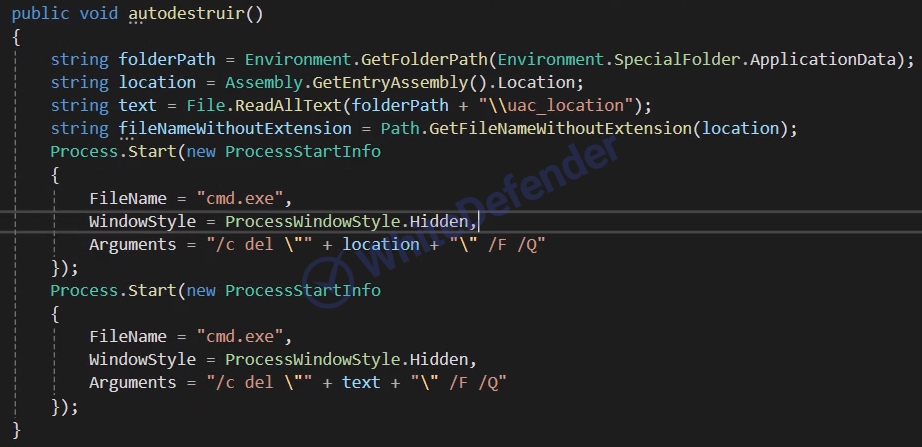The width and height of the screenshot is (922, 447).
Task: Click first Process.Start call
Action: (113, 151)
